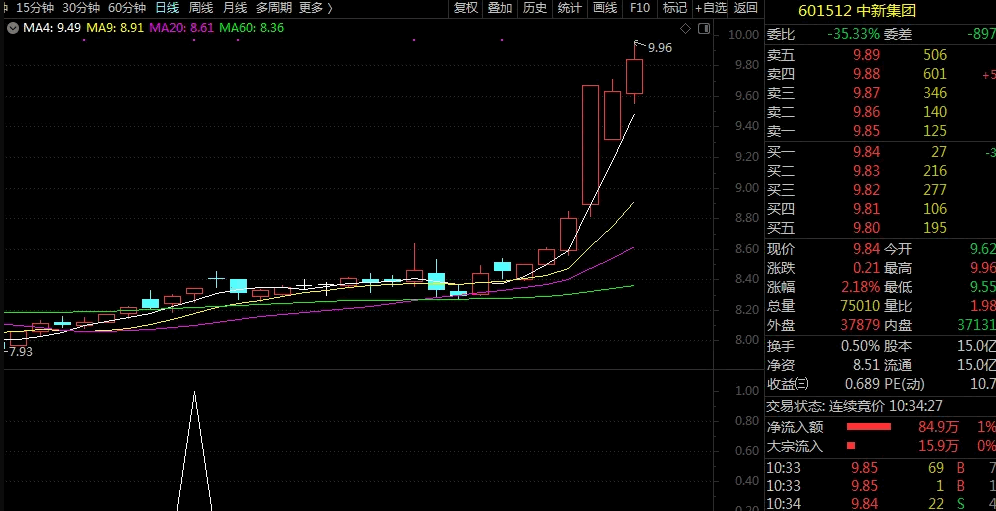Switch to 15分钟 period chart
Screen dimensions: 996x511
pos(35,8)
